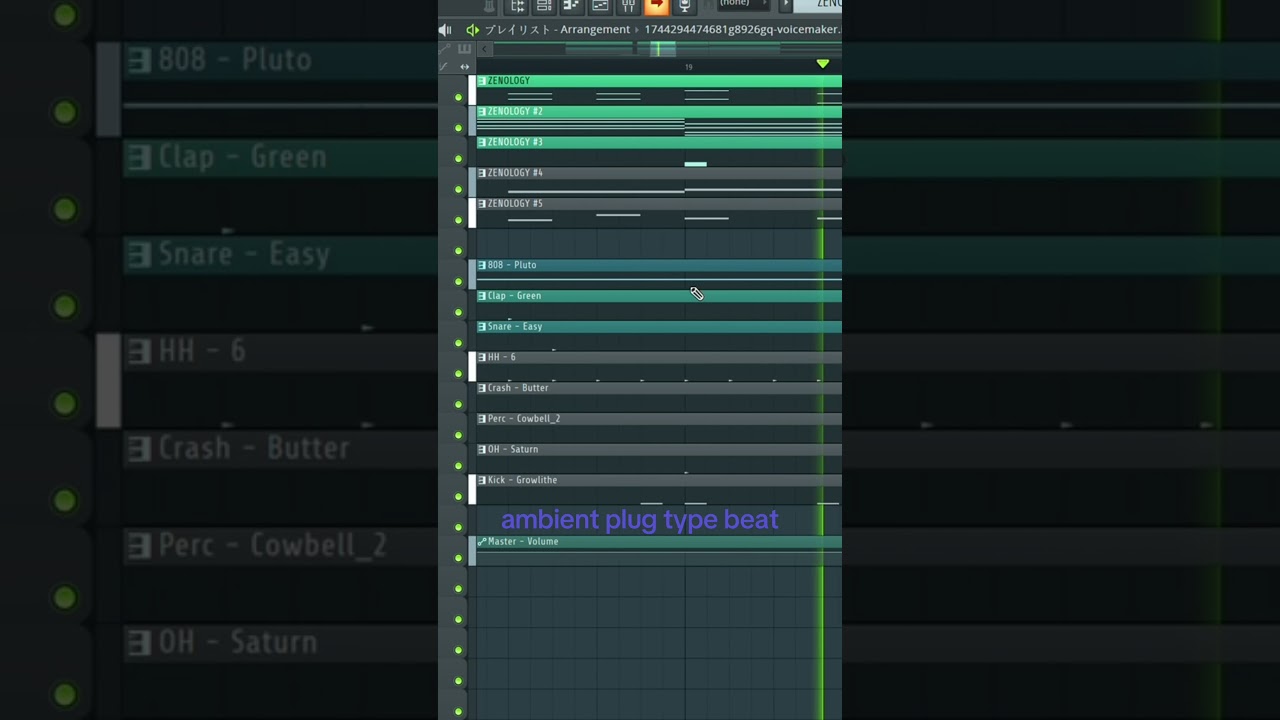The height and width of the screenshot is (720, 1280).
Task: Mute the ZENOLOGY #5 track green dot
Action: [458, 220]
